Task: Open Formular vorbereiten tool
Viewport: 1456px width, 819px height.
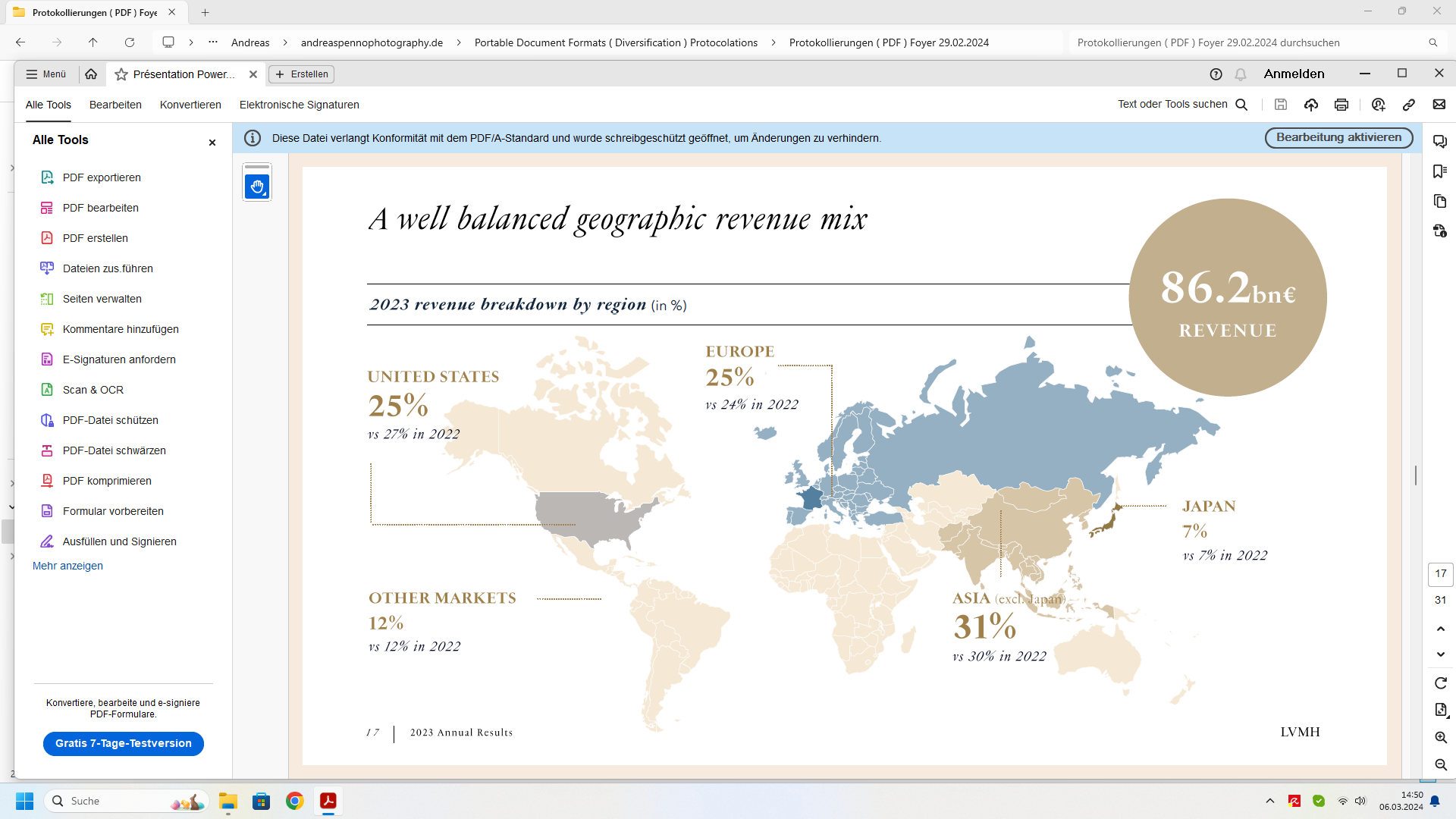Action: coord(113,511)
